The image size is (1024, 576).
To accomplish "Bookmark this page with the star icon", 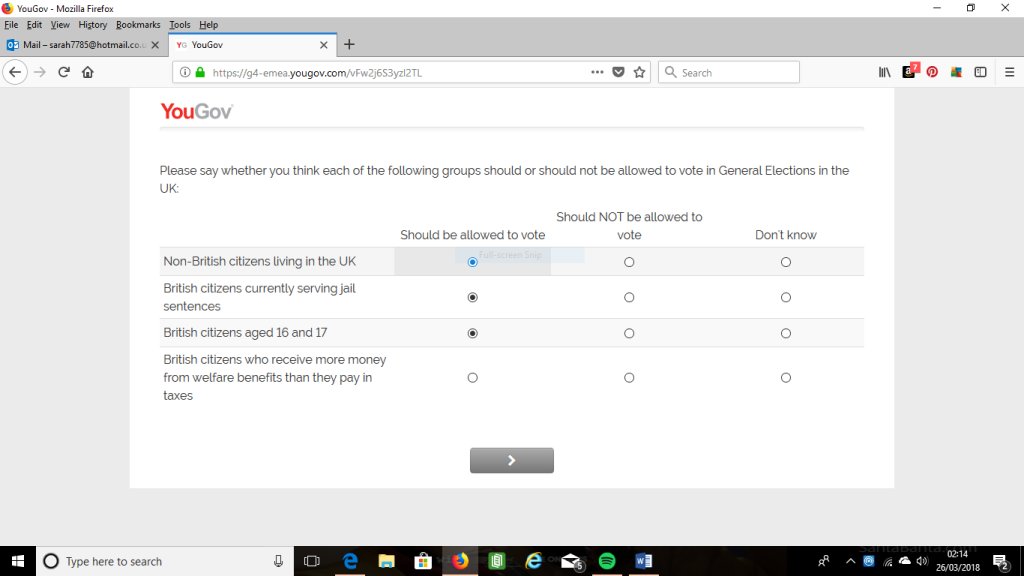I will [x=639, y=72].
